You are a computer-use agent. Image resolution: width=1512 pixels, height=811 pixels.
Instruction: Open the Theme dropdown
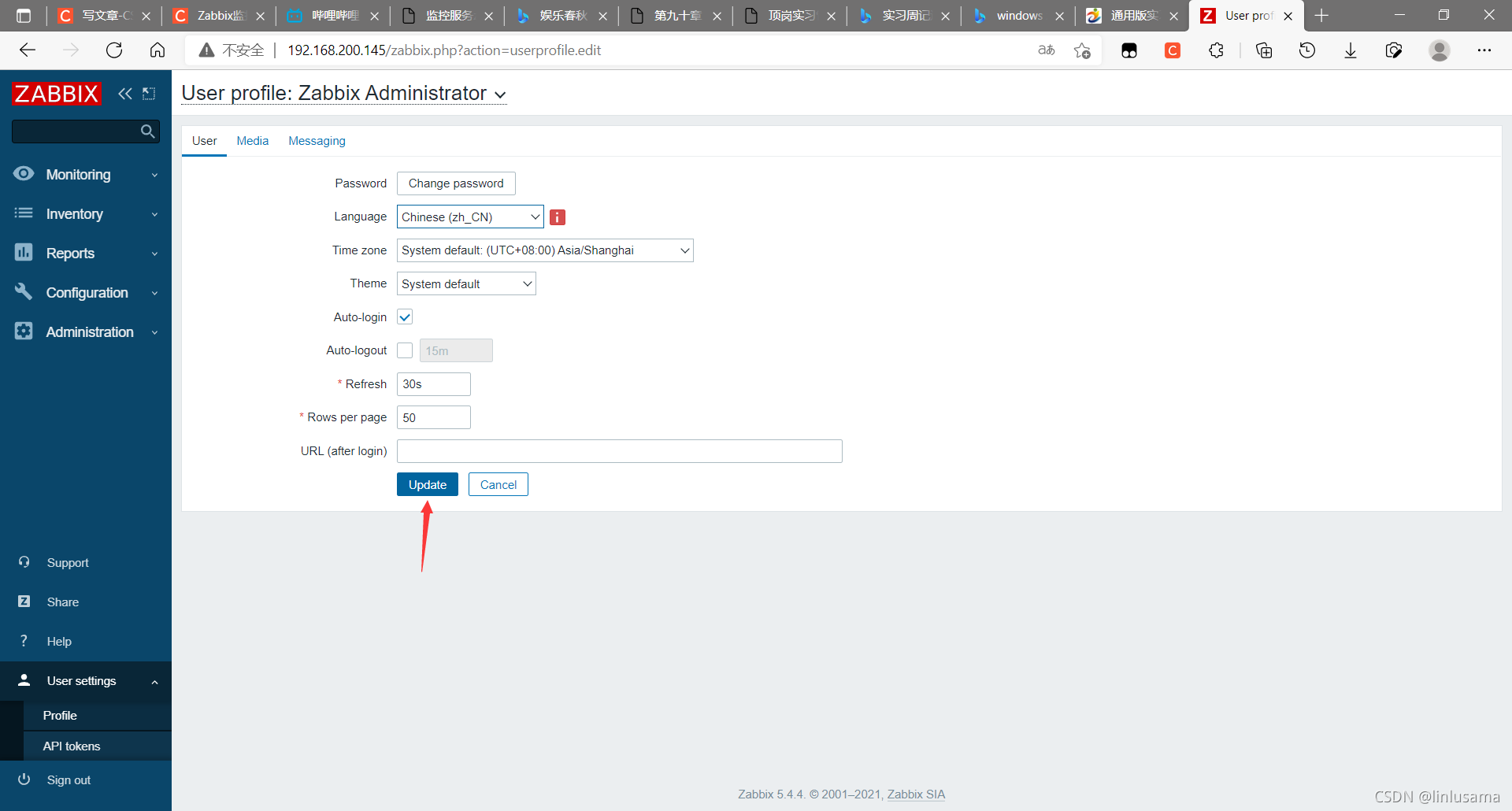[466, 283]
